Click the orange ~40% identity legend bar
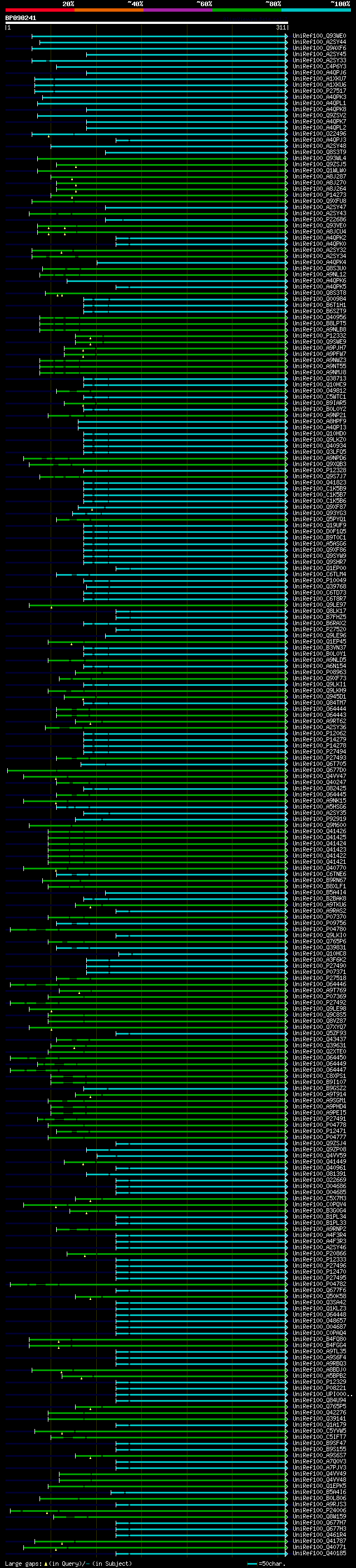 pyautogui.click(x=109, y=10)
